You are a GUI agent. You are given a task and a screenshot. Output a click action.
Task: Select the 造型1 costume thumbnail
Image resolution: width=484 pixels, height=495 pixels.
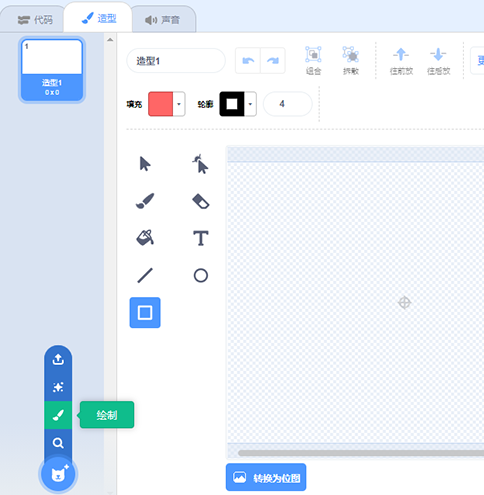click(52, 70)
